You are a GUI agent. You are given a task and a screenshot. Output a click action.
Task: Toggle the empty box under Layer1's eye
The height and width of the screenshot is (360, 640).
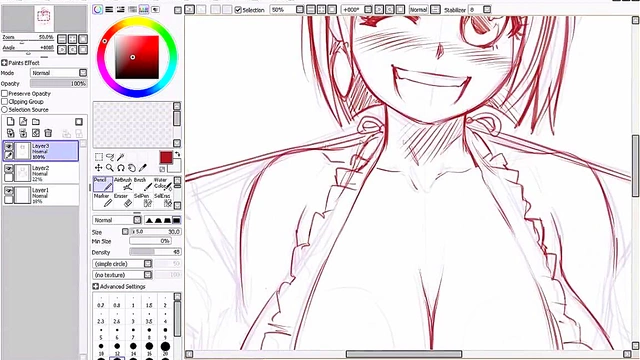8,199
